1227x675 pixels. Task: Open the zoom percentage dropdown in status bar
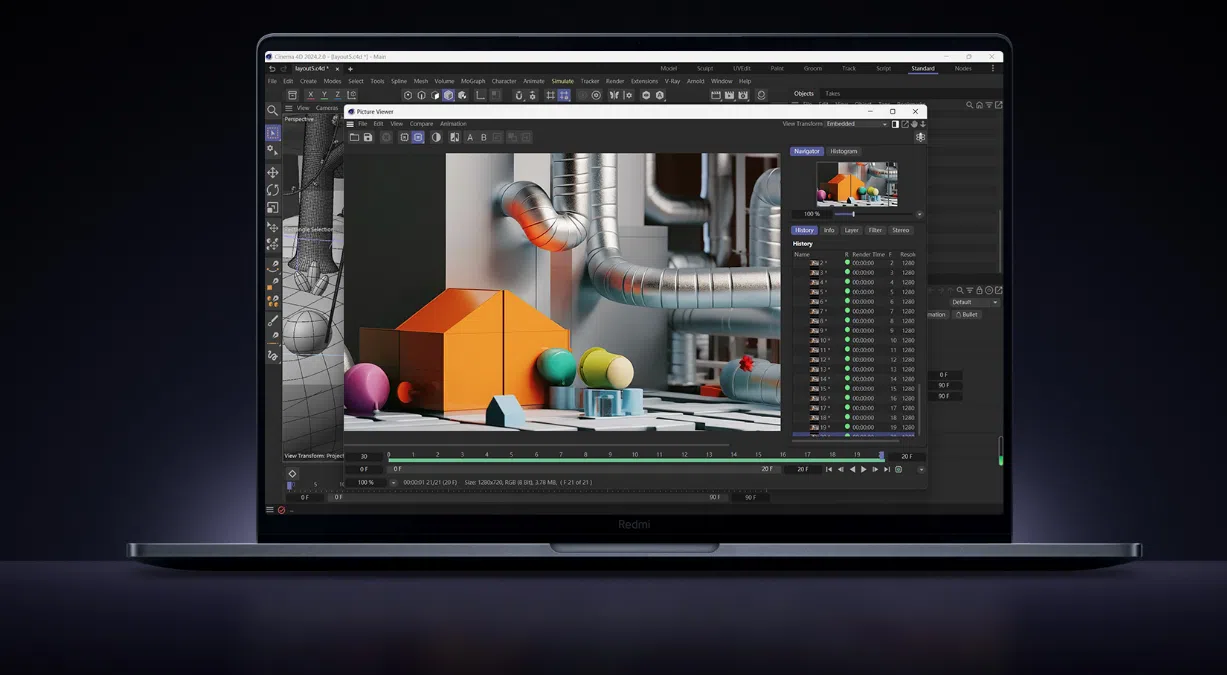[x=394, y=482]
